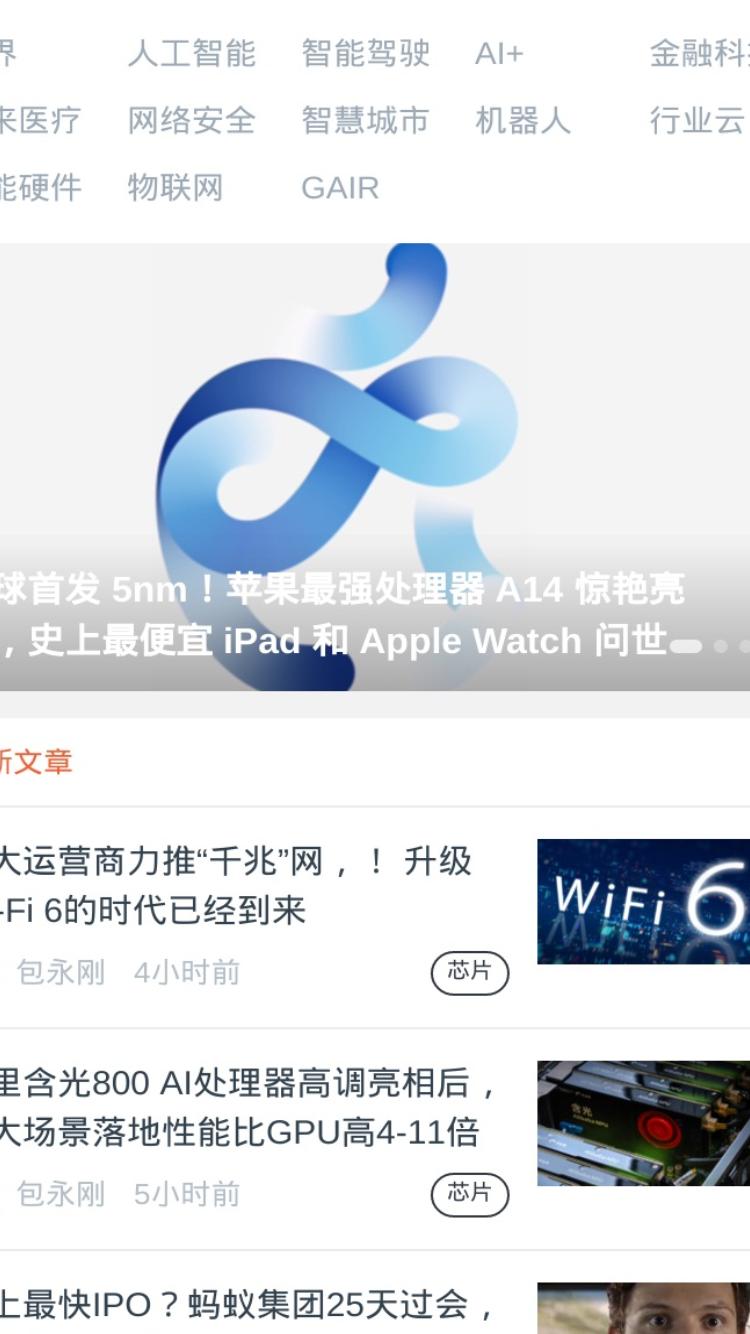Open the 物联网 category
The width and height of the screenshot is (750, 1334).
(175, 188)
